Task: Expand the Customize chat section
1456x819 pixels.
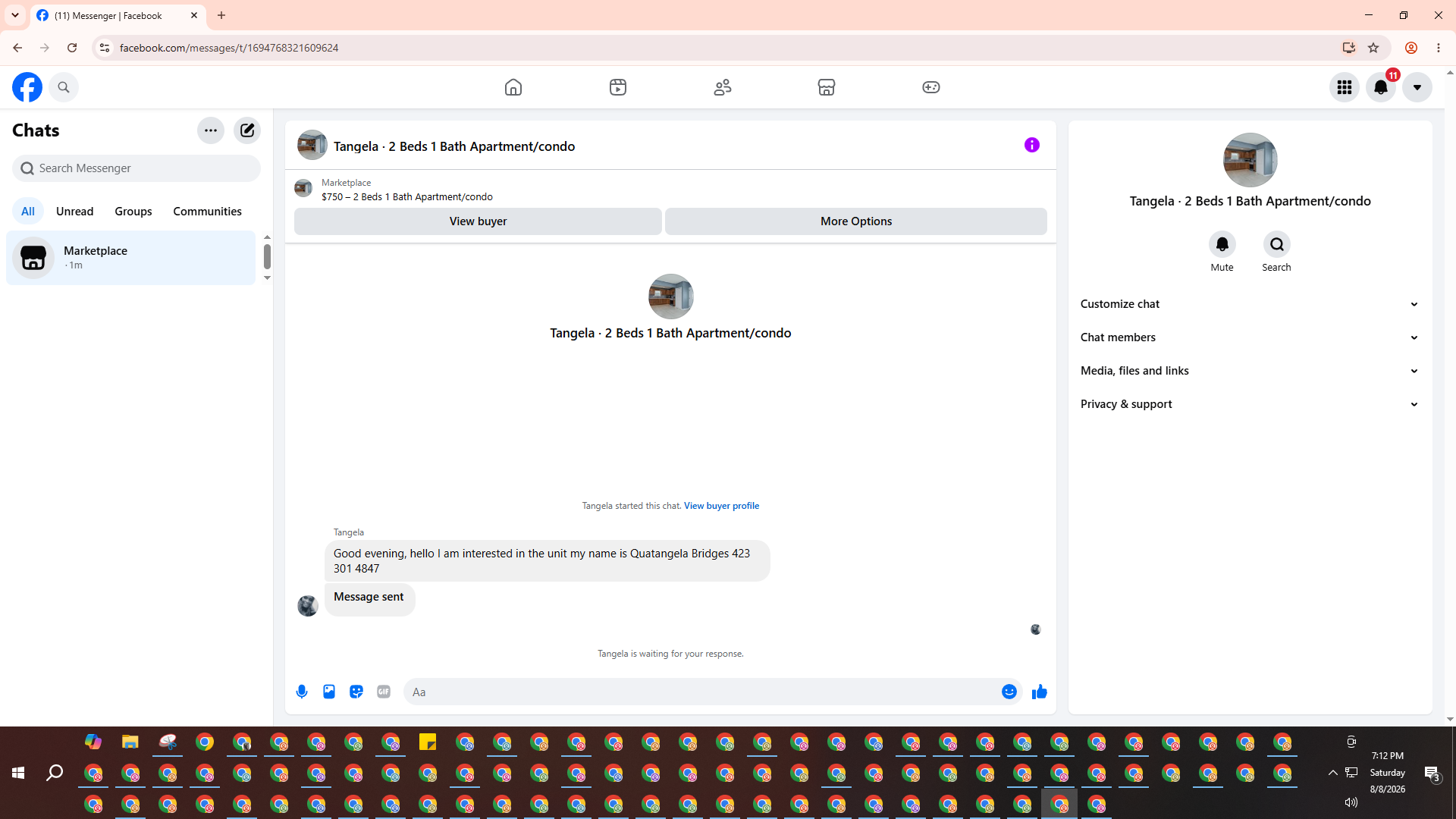Action: click(x=1250, y=304)
